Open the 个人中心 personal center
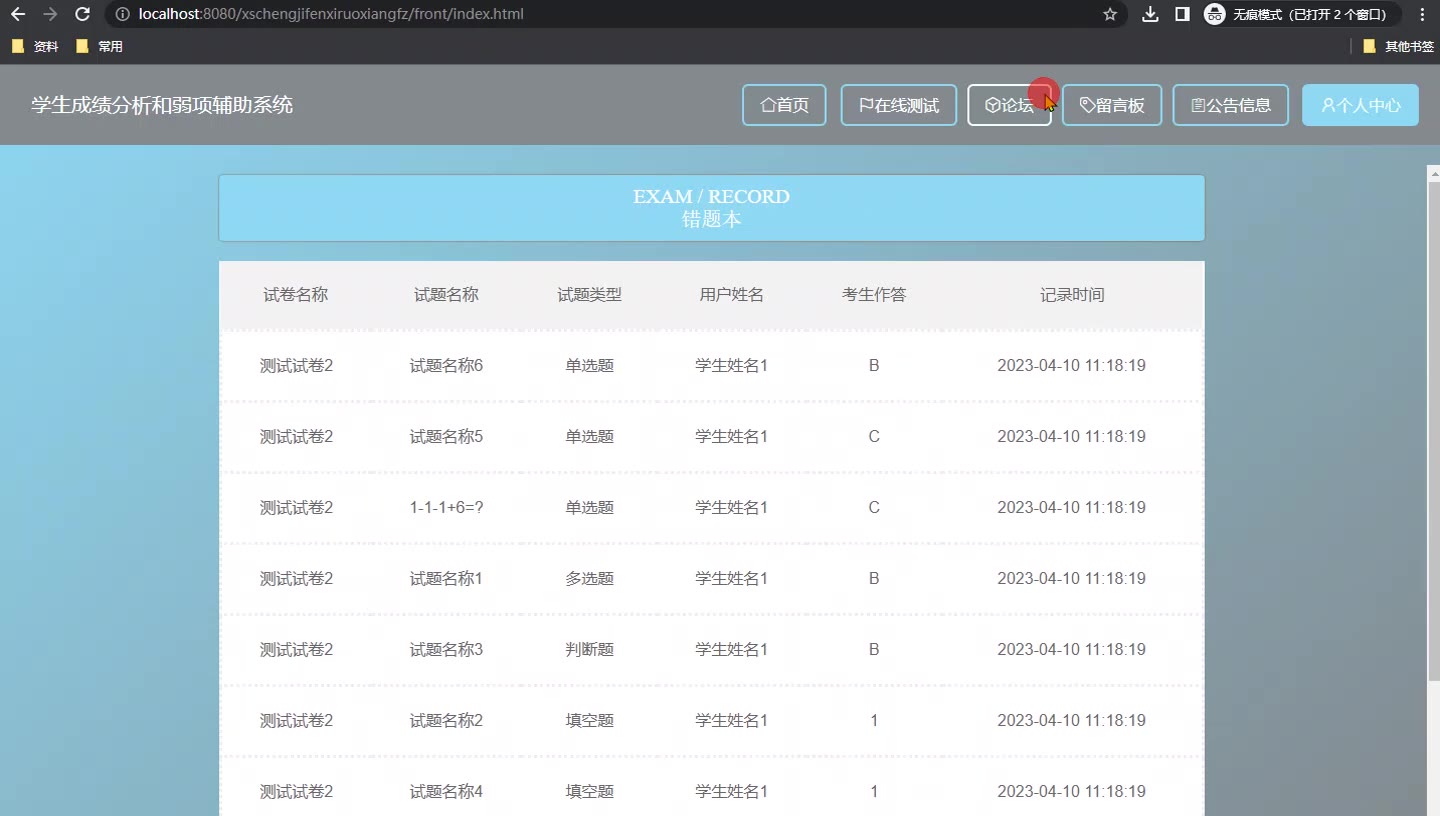 click(x=1361, y=105)
